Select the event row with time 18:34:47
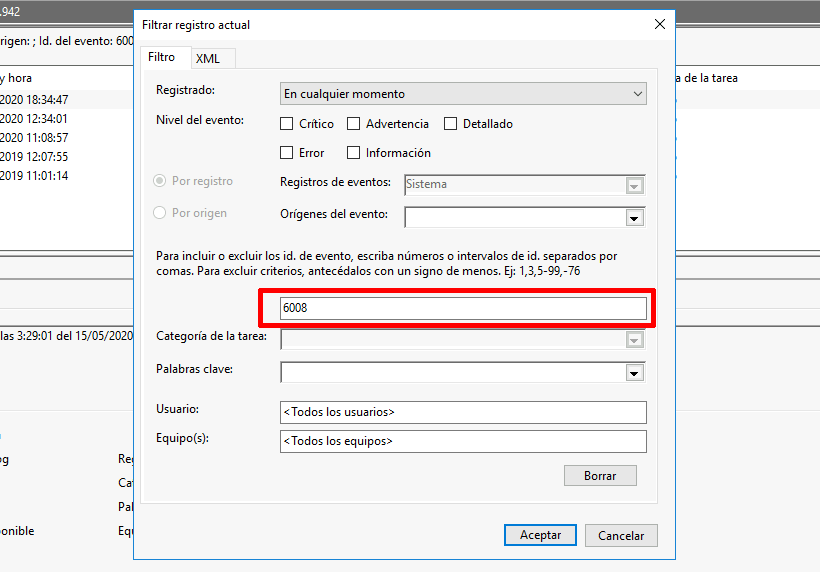The image size is (820, 572). (x=40, y=100)
